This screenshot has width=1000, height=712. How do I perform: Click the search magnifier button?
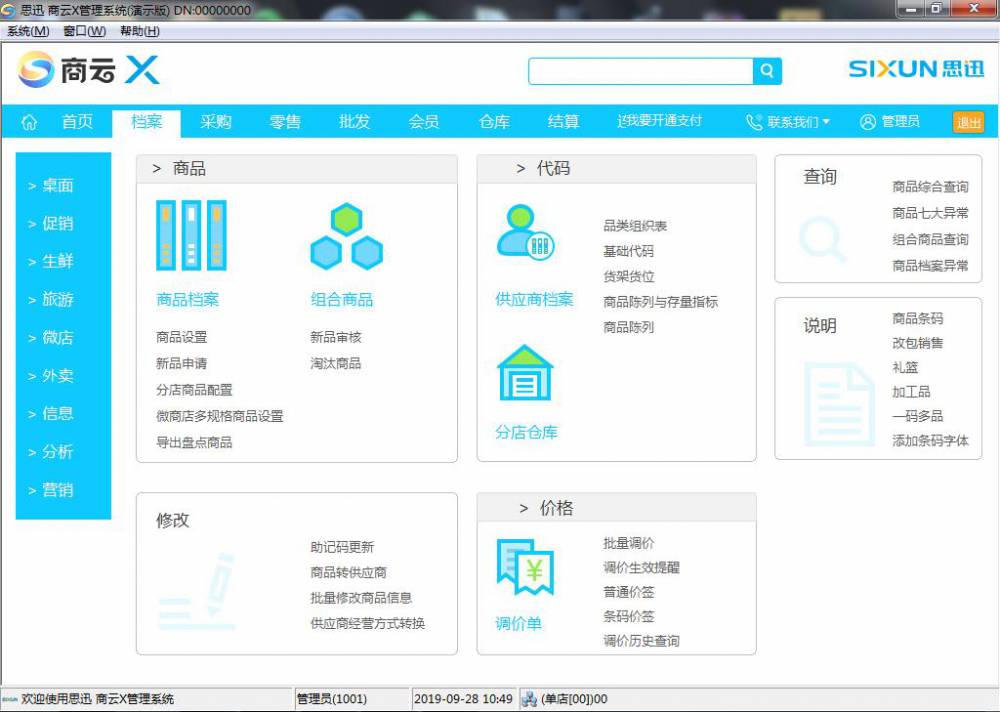[x=767, y=71]
